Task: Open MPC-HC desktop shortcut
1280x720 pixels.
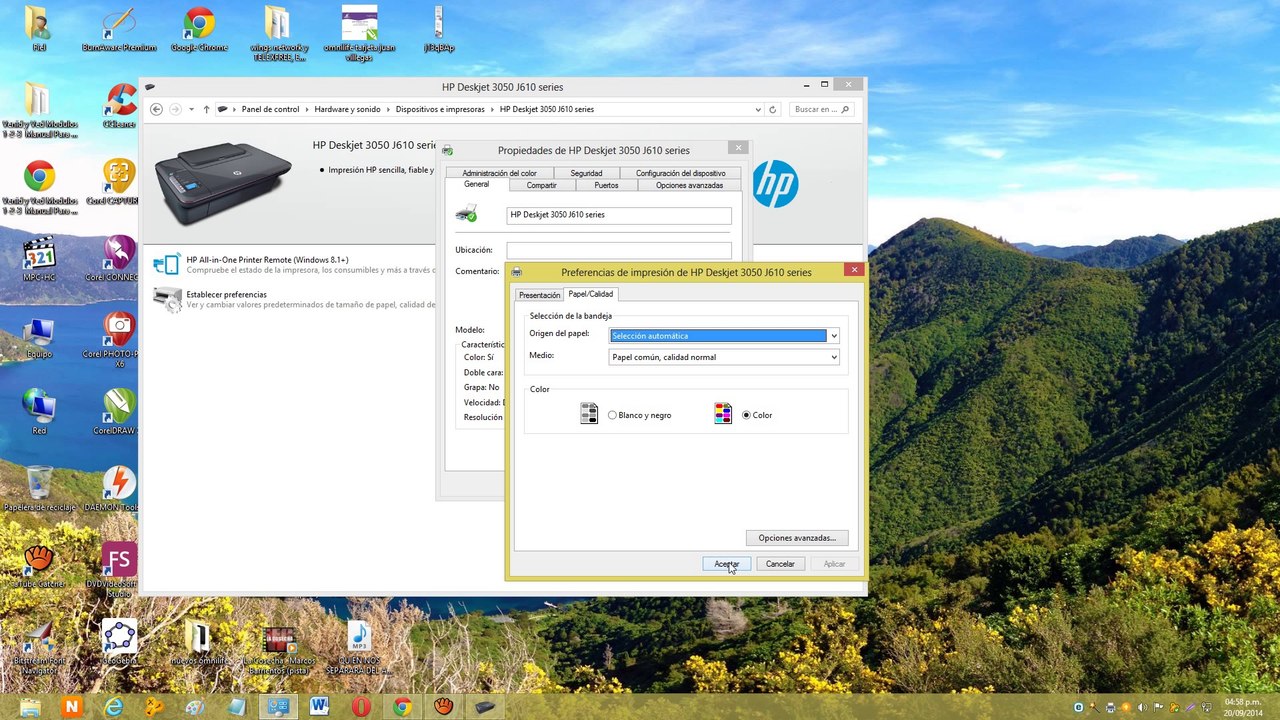Action: click(x=39, y=259)
